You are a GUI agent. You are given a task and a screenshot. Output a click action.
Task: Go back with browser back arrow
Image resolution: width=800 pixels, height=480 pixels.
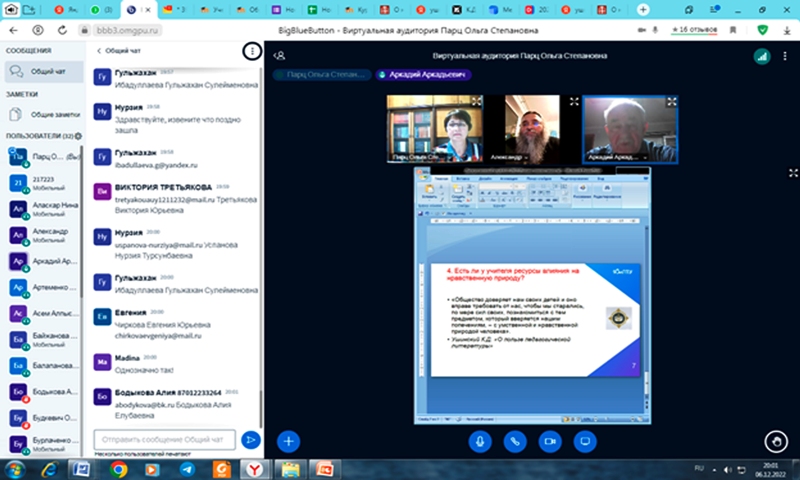[14, 31]
